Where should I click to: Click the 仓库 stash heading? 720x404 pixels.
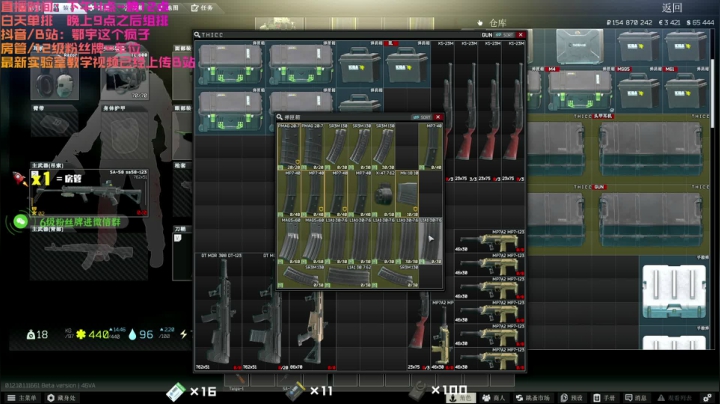pyautogui.click(x=497, y=22)
